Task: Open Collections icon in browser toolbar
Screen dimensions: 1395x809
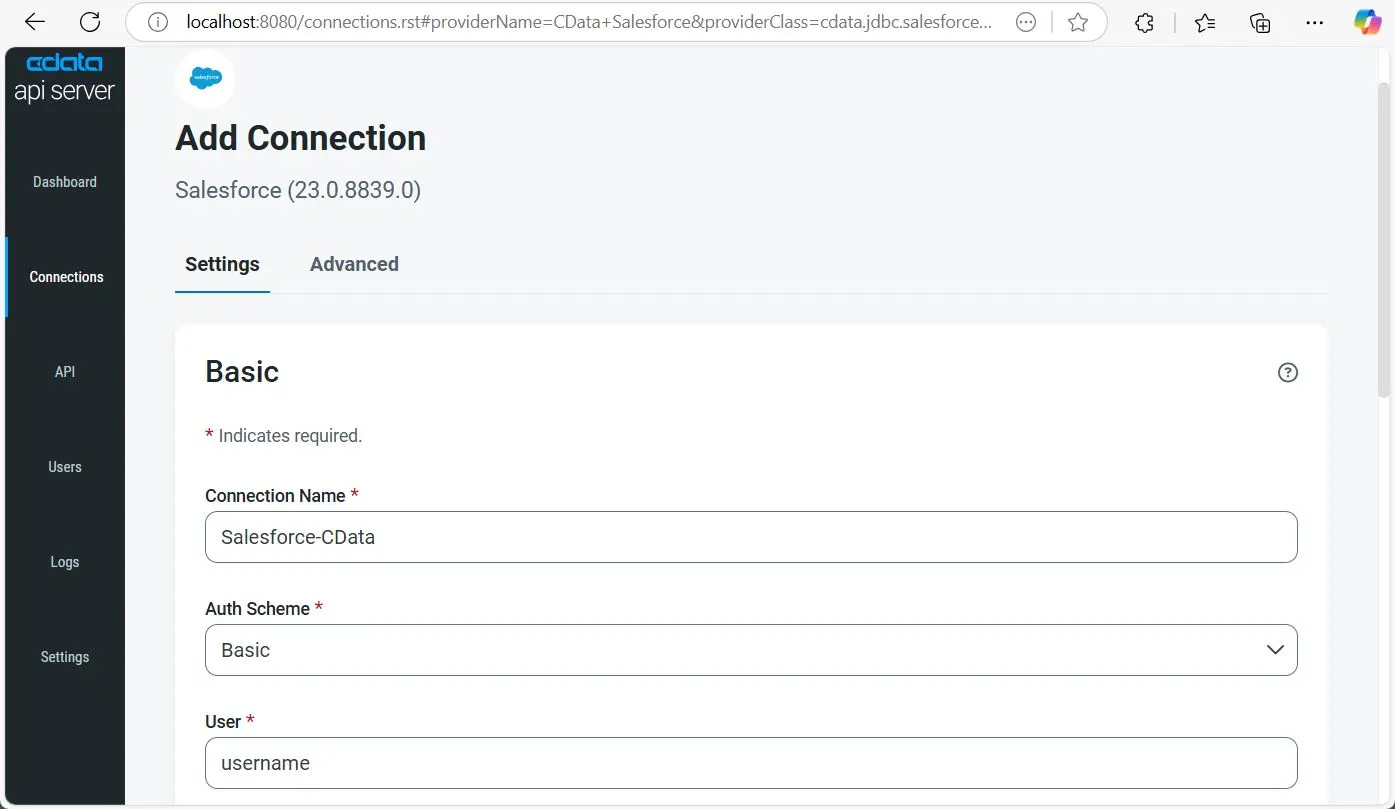Action: (1260, 23)
